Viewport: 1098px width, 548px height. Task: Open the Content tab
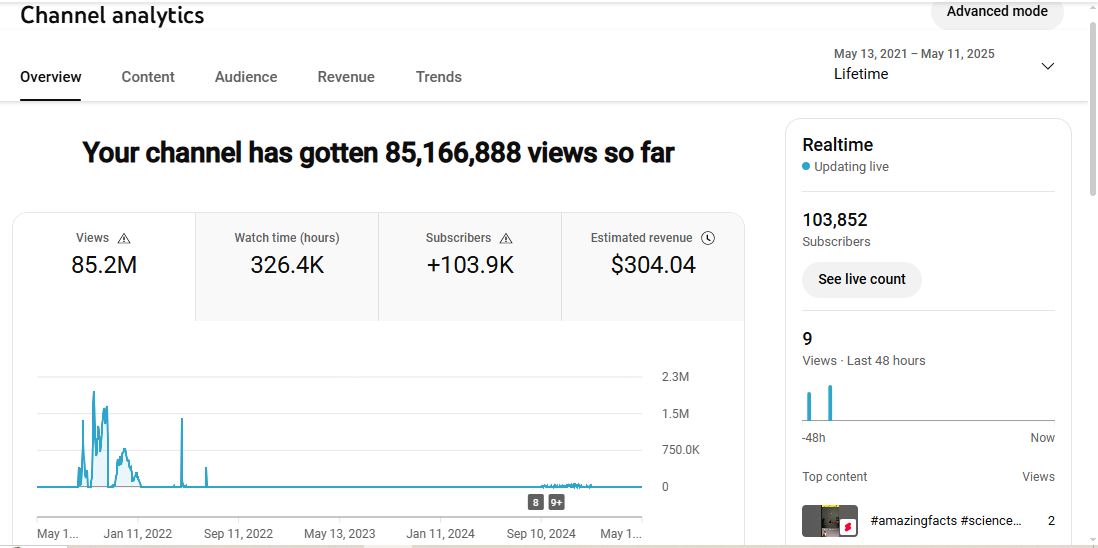(148, 77)
